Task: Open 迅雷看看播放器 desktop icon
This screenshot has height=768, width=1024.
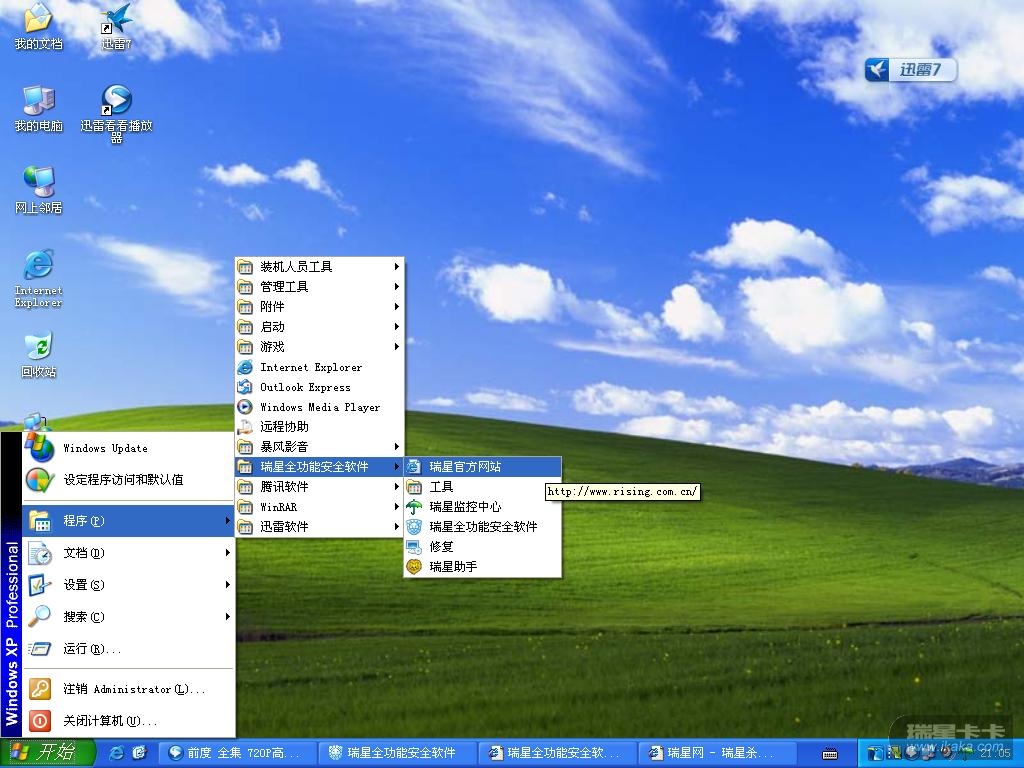Action: [116, 101]
